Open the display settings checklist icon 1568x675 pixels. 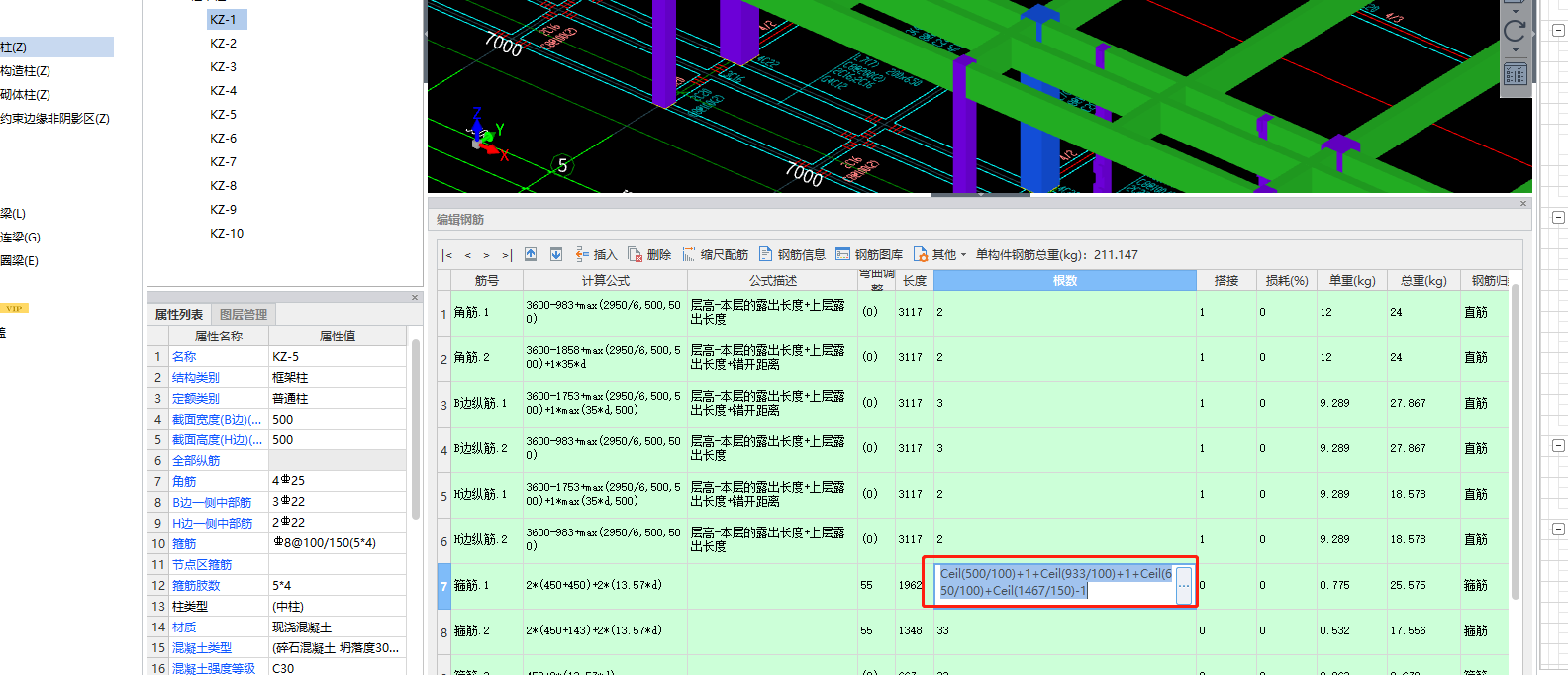tap(1515, 73)
